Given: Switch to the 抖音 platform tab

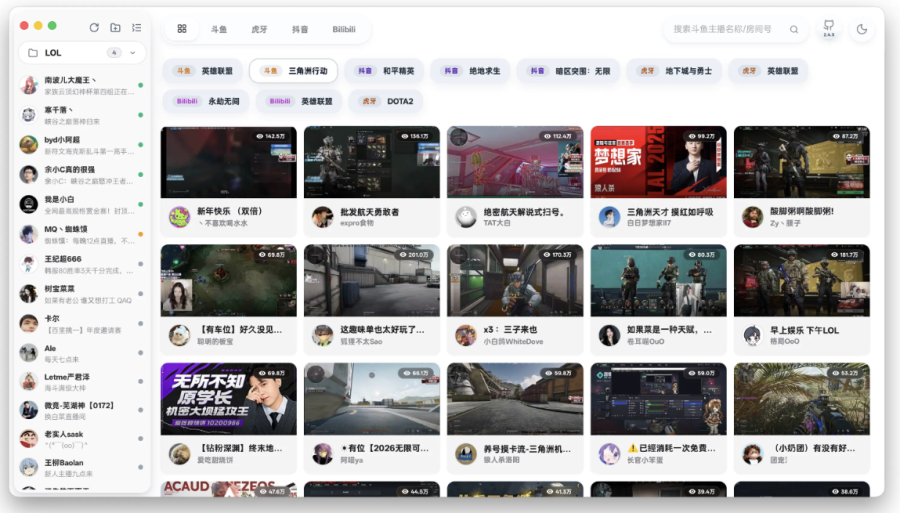Looking at the screenshot, I should click(x=300, y=29).
